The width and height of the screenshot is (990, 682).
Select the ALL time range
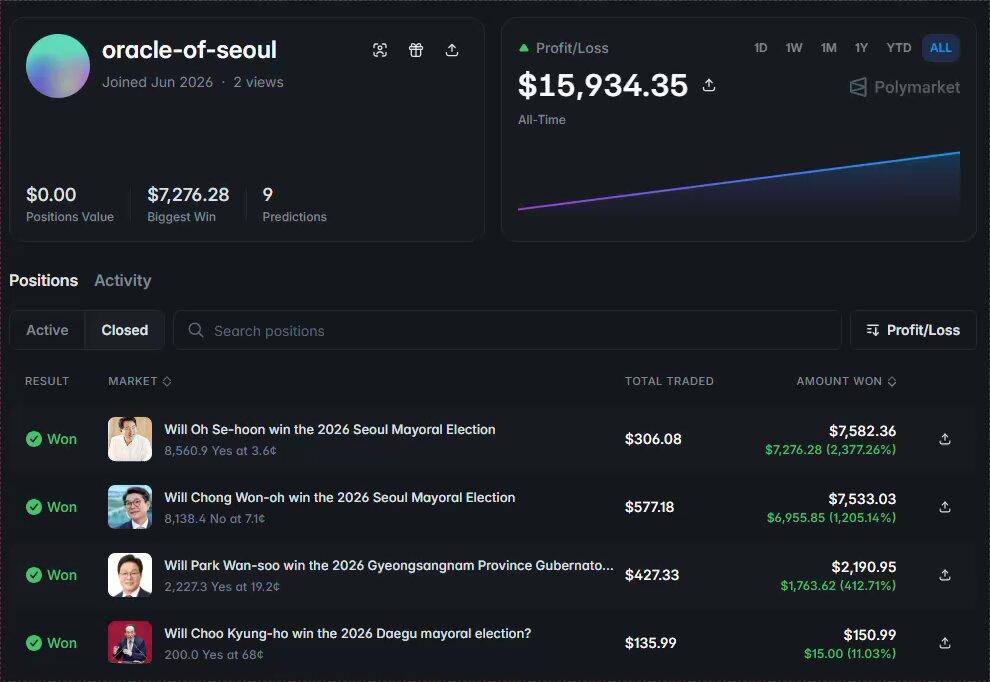[941, 48]
